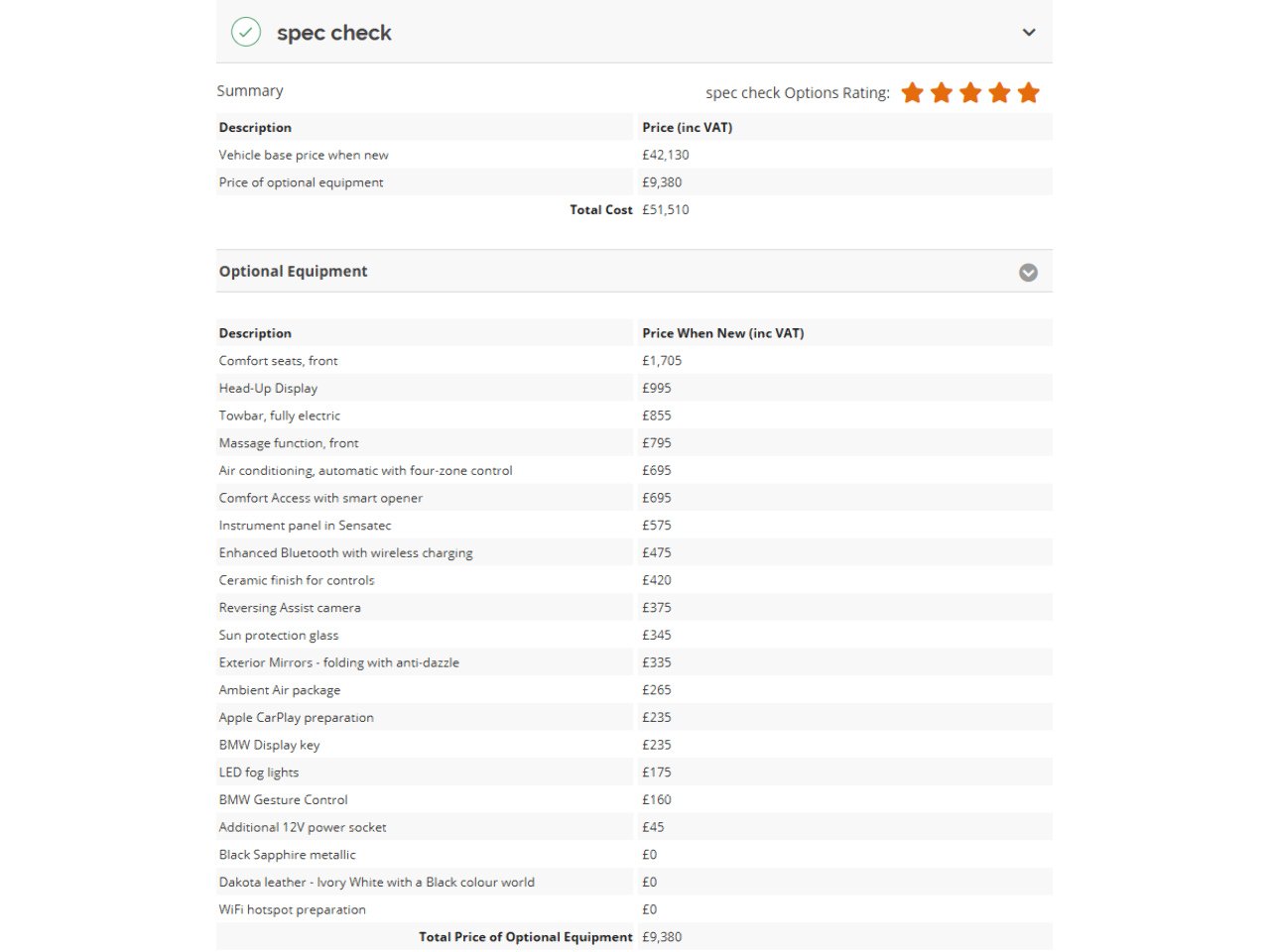
Task: Click the Optional Equipment header bar
Action: pyautogui.click(x=634, y=271)
